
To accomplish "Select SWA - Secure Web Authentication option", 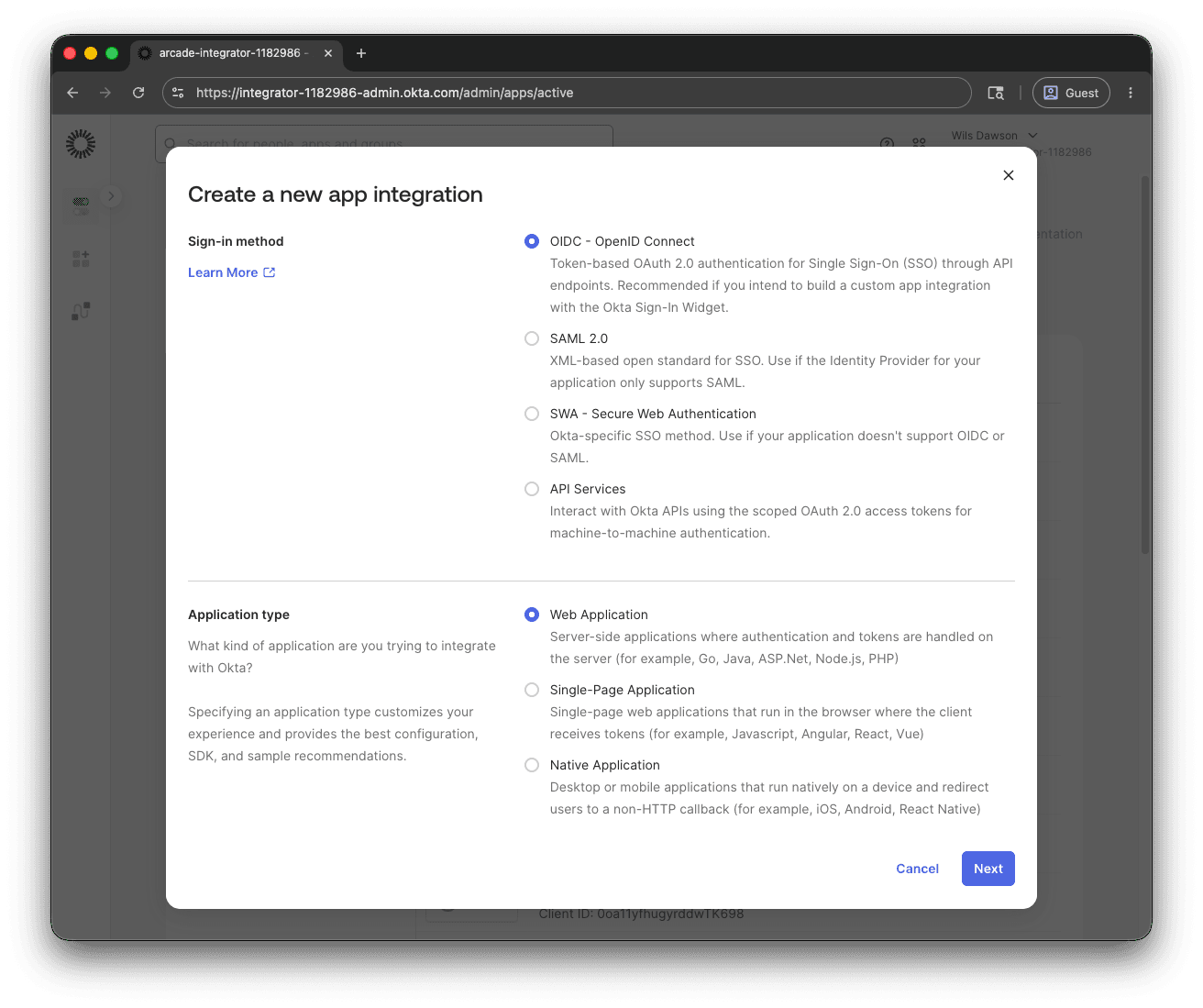I will [532, 414].
